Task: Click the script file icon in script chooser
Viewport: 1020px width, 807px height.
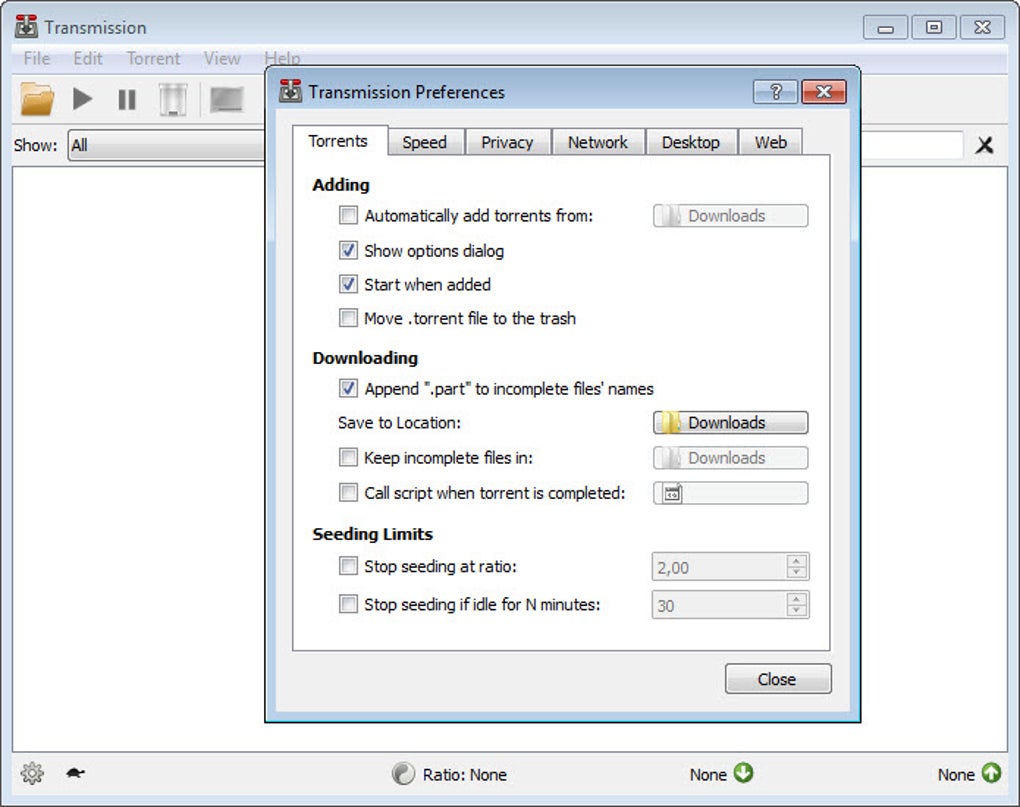Action: click(672, 493)
